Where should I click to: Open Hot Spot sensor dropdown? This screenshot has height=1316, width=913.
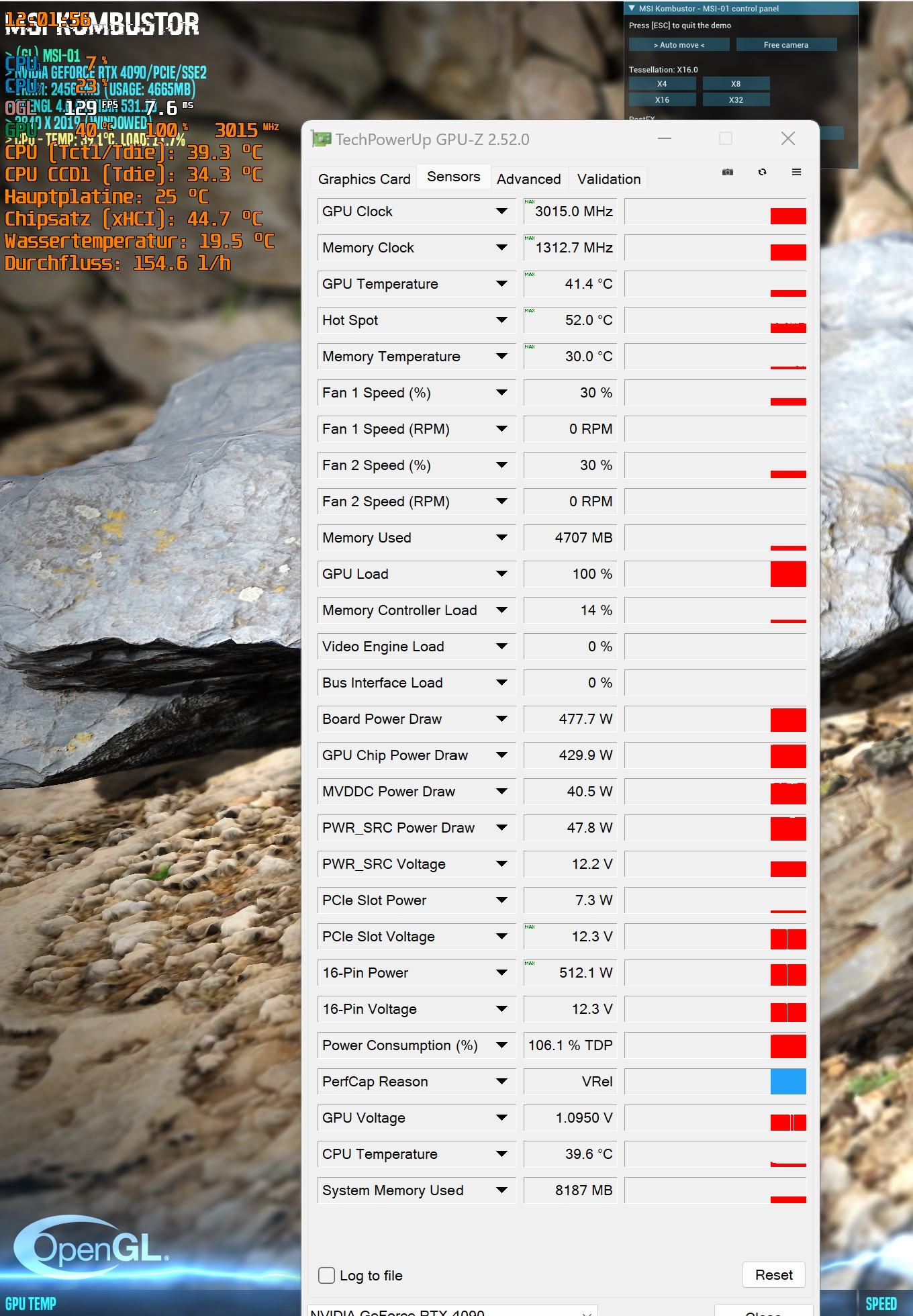click(x=501, y=320)
